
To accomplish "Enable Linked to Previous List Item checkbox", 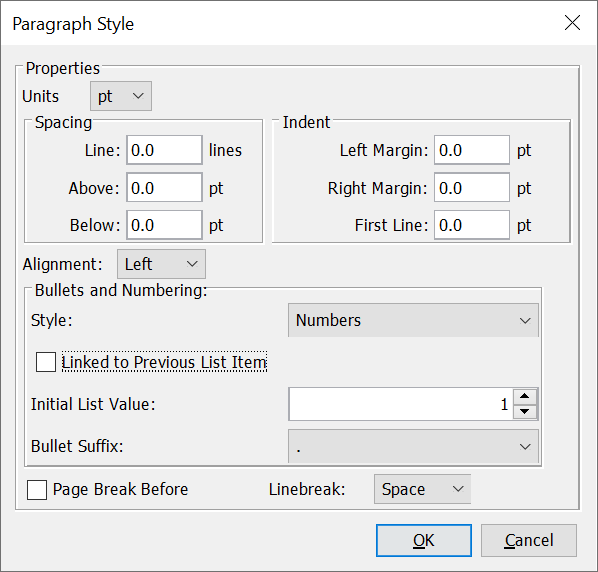I will 46,362.
